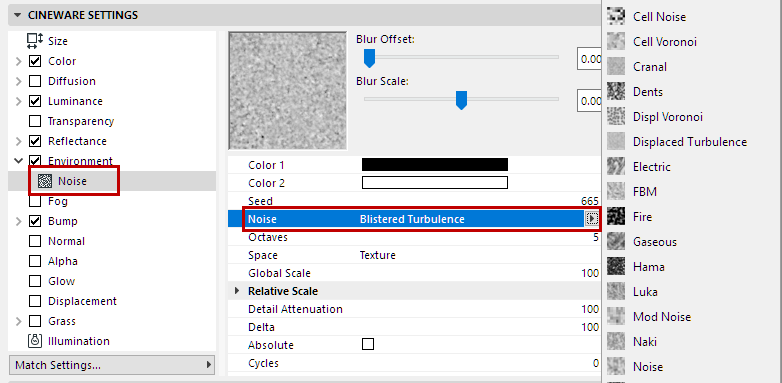Enable the Alpha channel checkbox
This screenshot has width=782, height=383.
point(35,261)
